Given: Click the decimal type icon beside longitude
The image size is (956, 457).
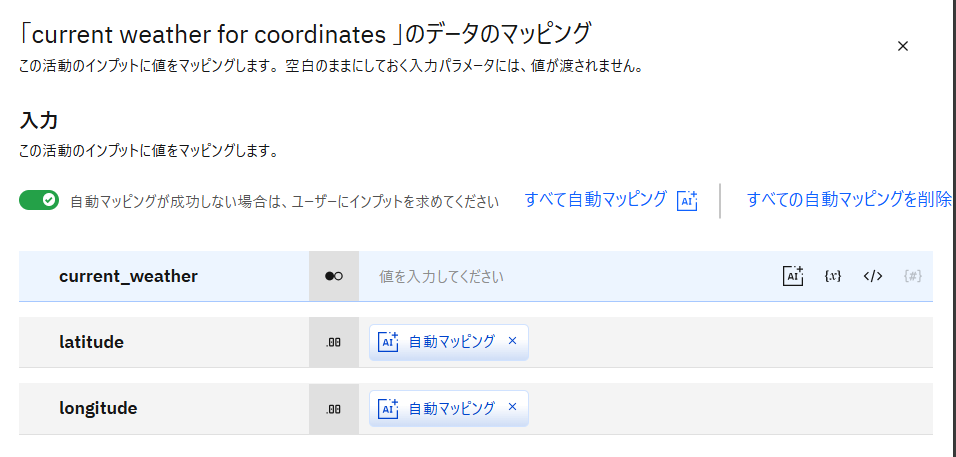Looking at the screenshot, I should pos(334,408).
